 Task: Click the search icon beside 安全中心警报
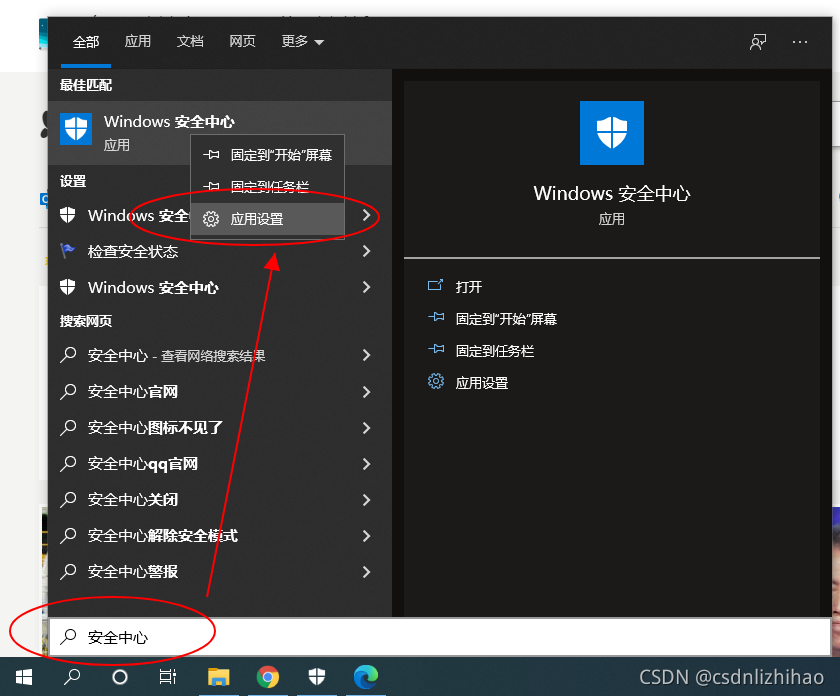(68, 572)
